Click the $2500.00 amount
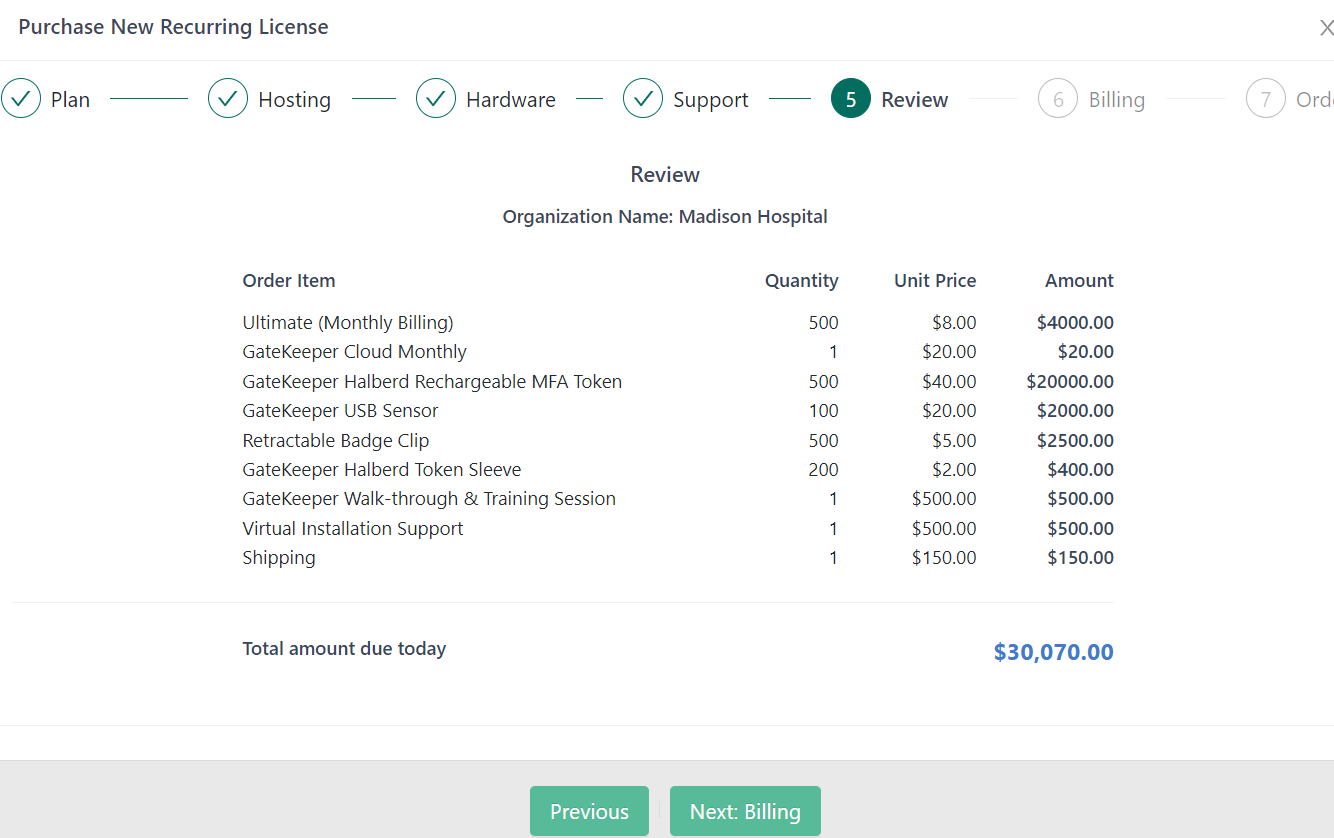The width and height of the screenshot is (1334, 838). point(1075,441)
